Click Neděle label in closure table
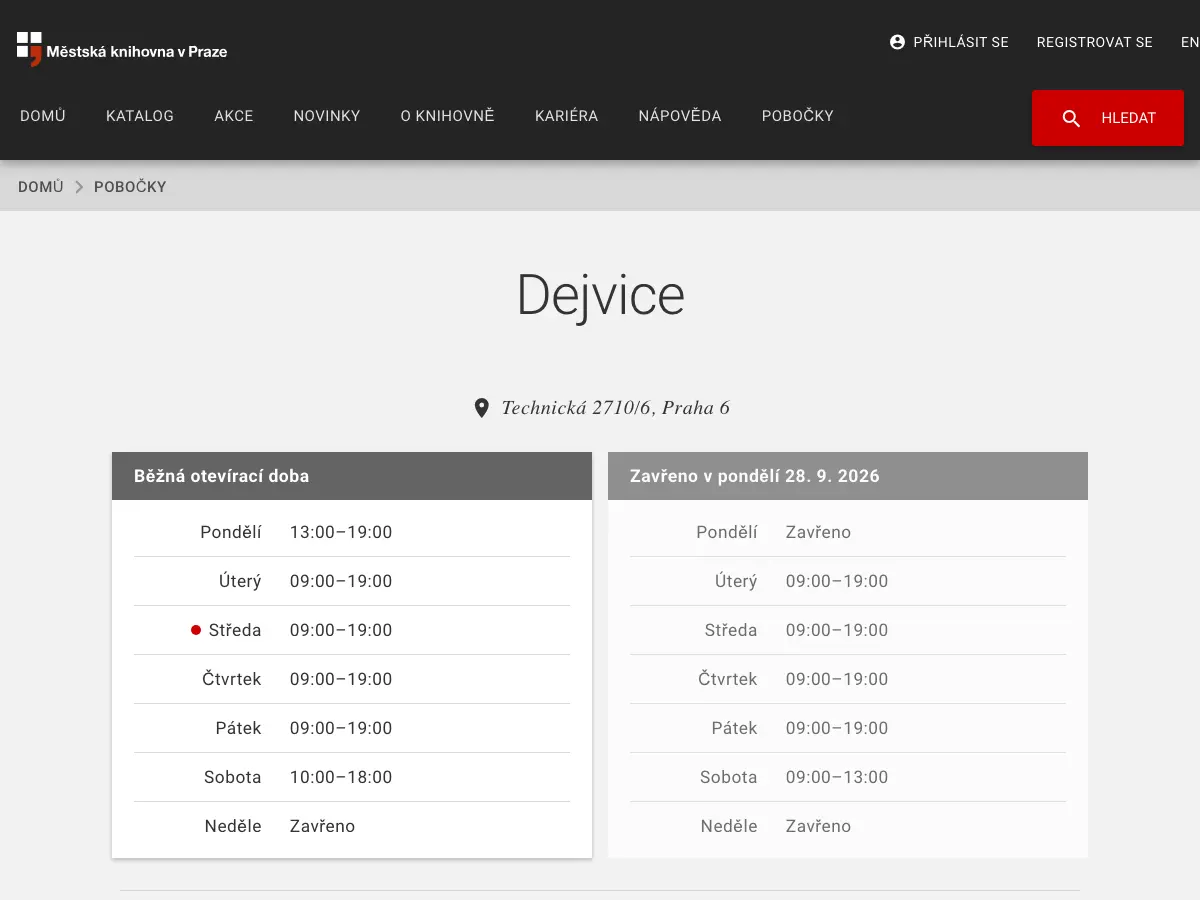Viewport: 1200px width, 900px height. tap(729, 826)
